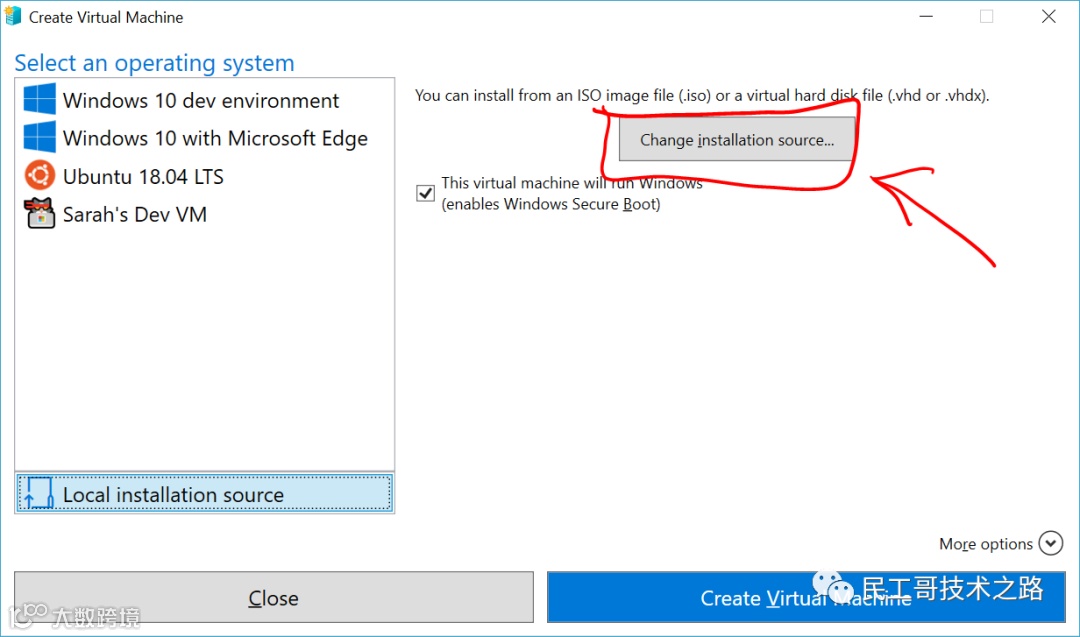This screenshot has width=1080, height=637.
Task: Click the Local installation source disk icon
Action: [x=39, y=494]
